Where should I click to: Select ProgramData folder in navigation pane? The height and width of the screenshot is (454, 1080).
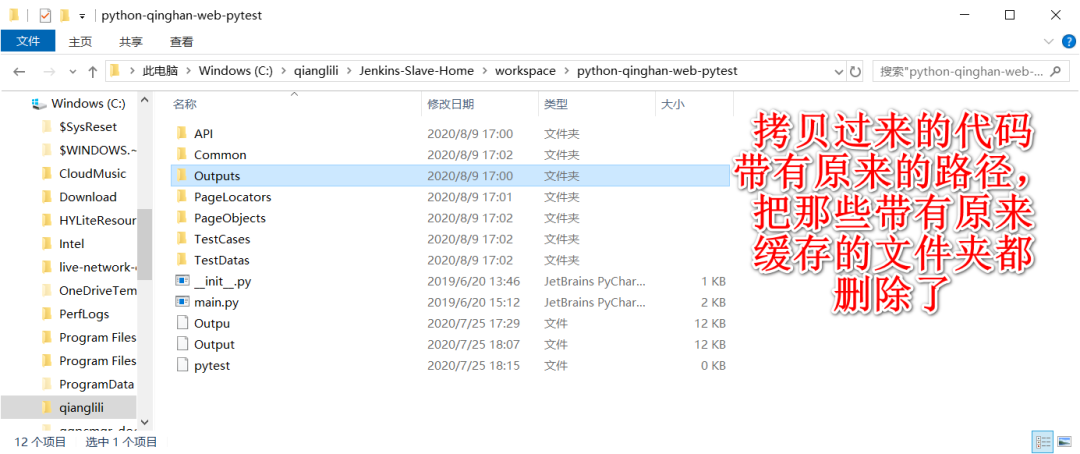(x=96, y=384)
